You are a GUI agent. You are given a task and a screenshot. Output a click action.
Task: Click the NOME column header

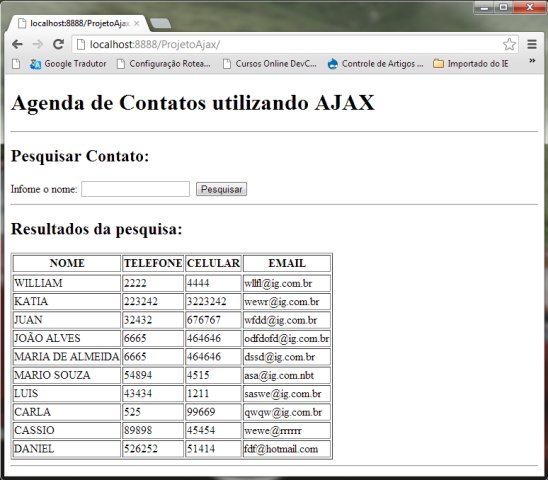point(67,263)
